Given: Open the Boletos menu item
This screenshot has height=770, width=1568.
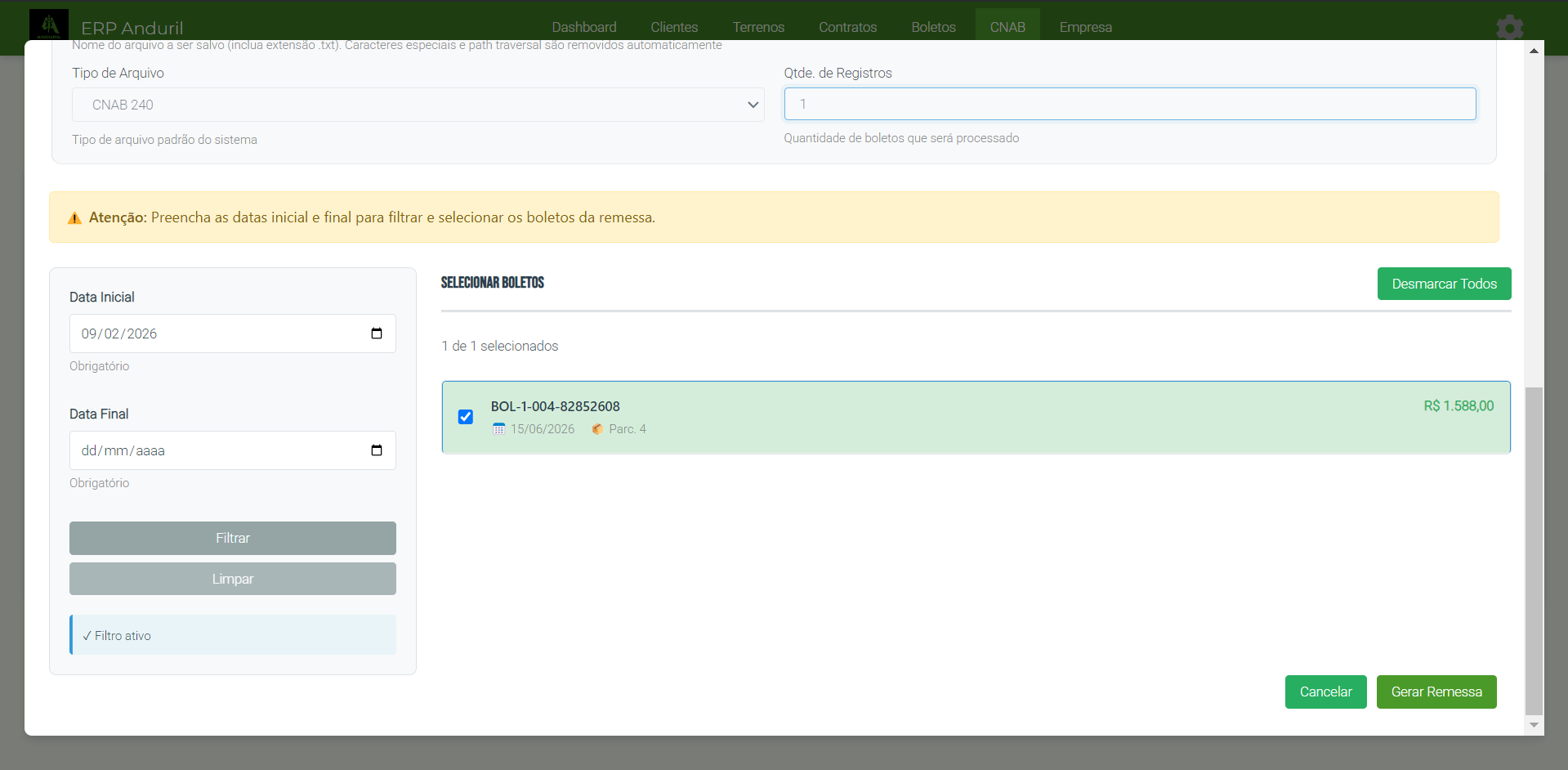Looking at the screenshot, I should pos(932,27).
